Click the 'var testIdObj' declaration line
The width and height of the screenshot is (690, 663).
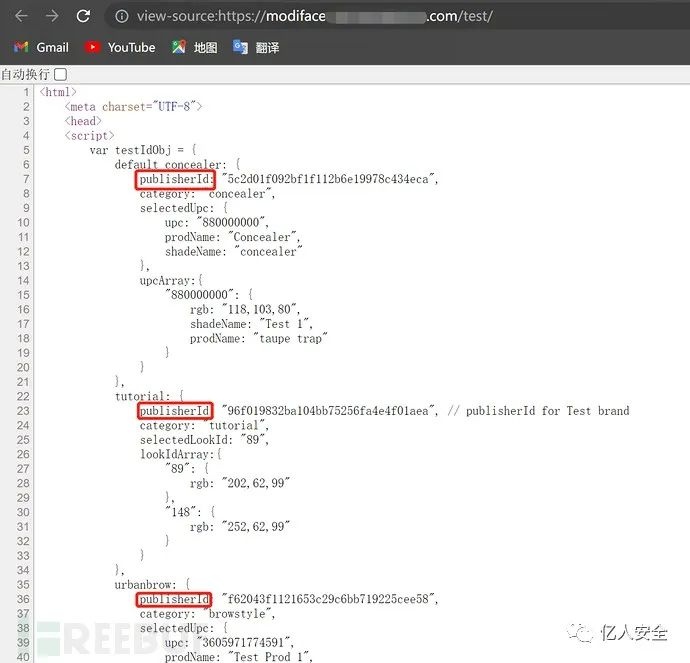[143, 150]
